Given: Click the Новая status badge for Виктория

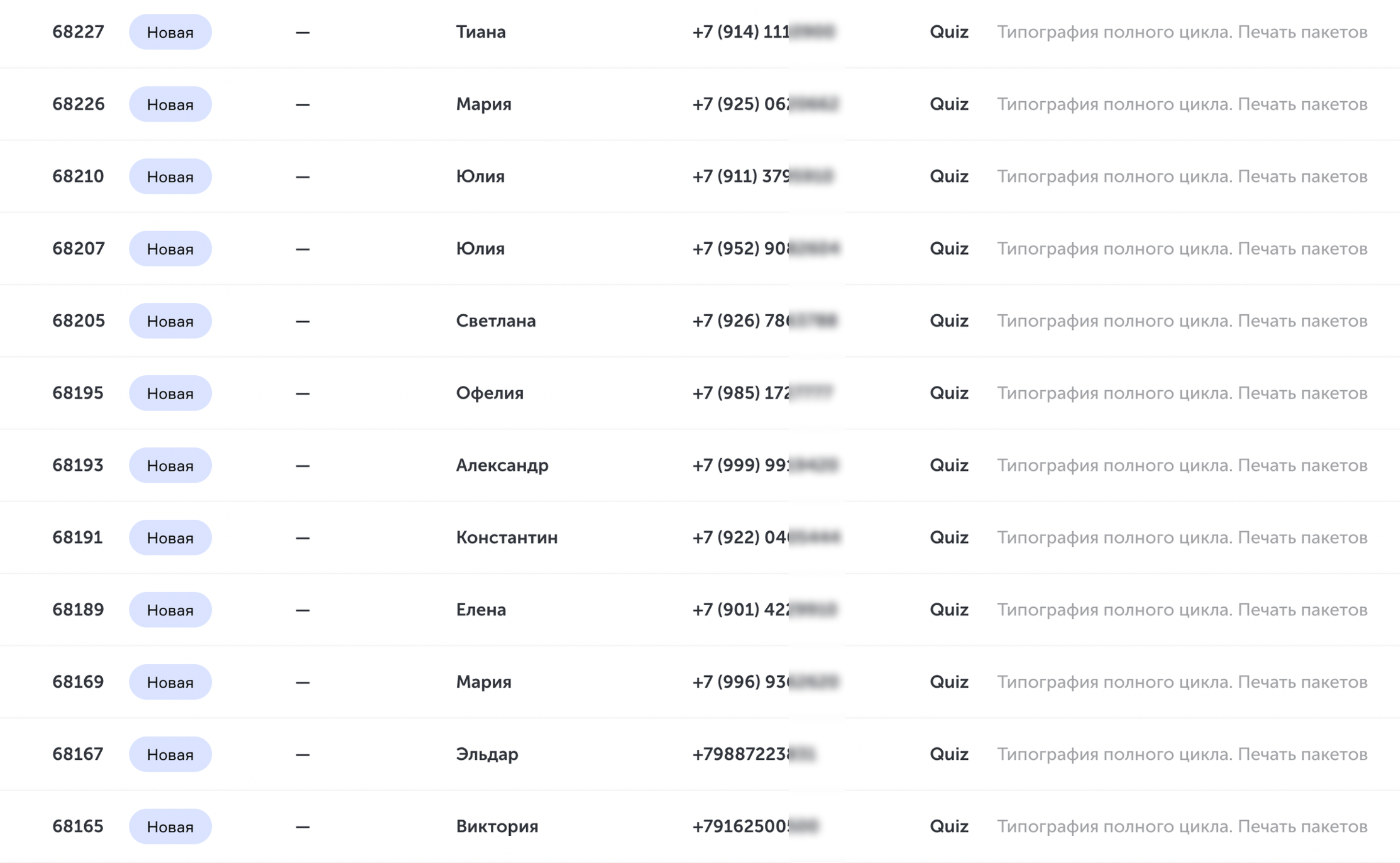Looking at the screenshot, I should coord(170,827).
